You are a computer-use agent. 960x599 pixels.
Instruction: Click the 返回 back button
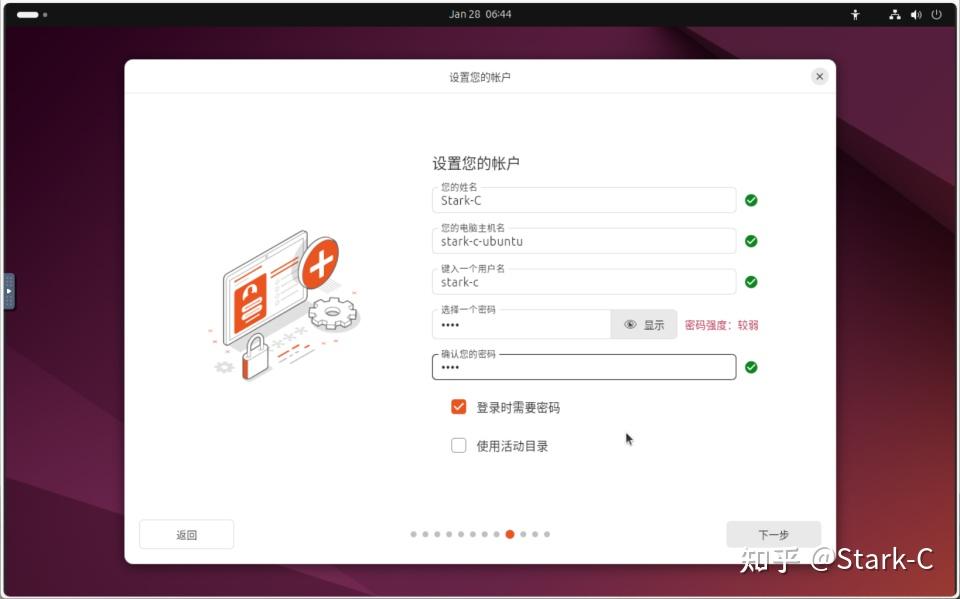(187, 535)
